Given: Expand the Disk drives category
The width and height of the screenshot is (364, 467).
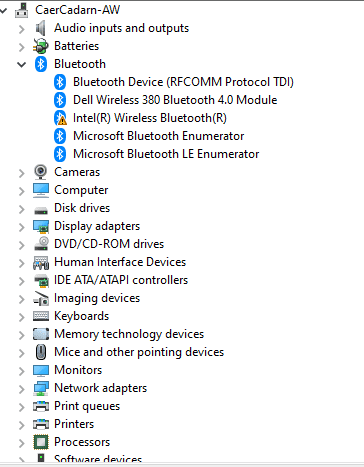Looking at the screenshot, I should point(22,209).
